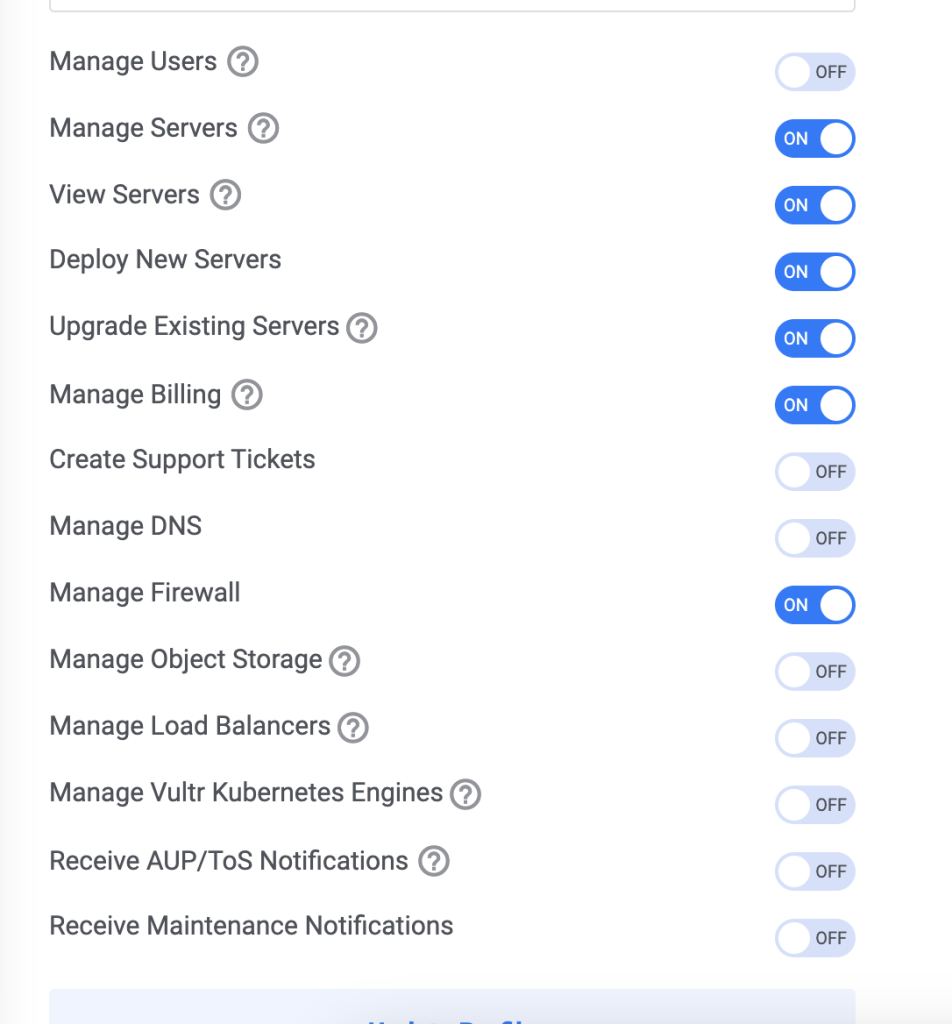Image resolution: width=952 pixels, height=1024 pixels.
Task: Turn off Deploy New Servers permission
Action: pos(815,272)
